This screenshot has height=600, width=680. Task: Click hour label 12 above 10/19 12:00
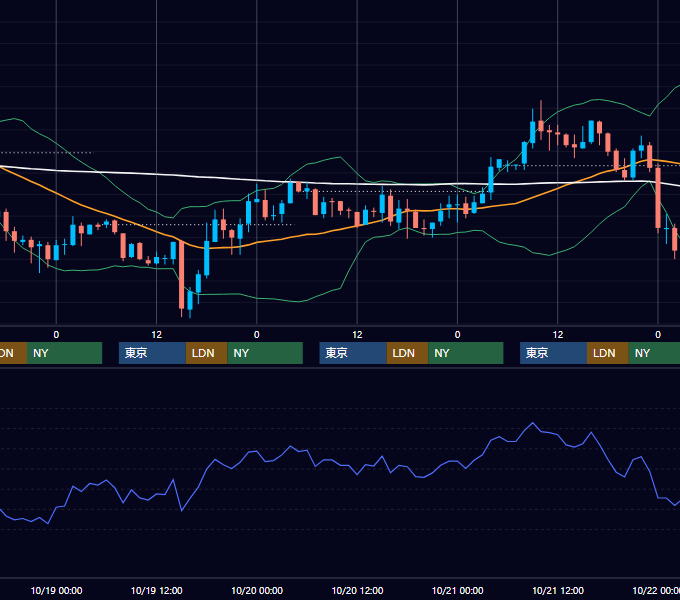[x=157, y=335]
